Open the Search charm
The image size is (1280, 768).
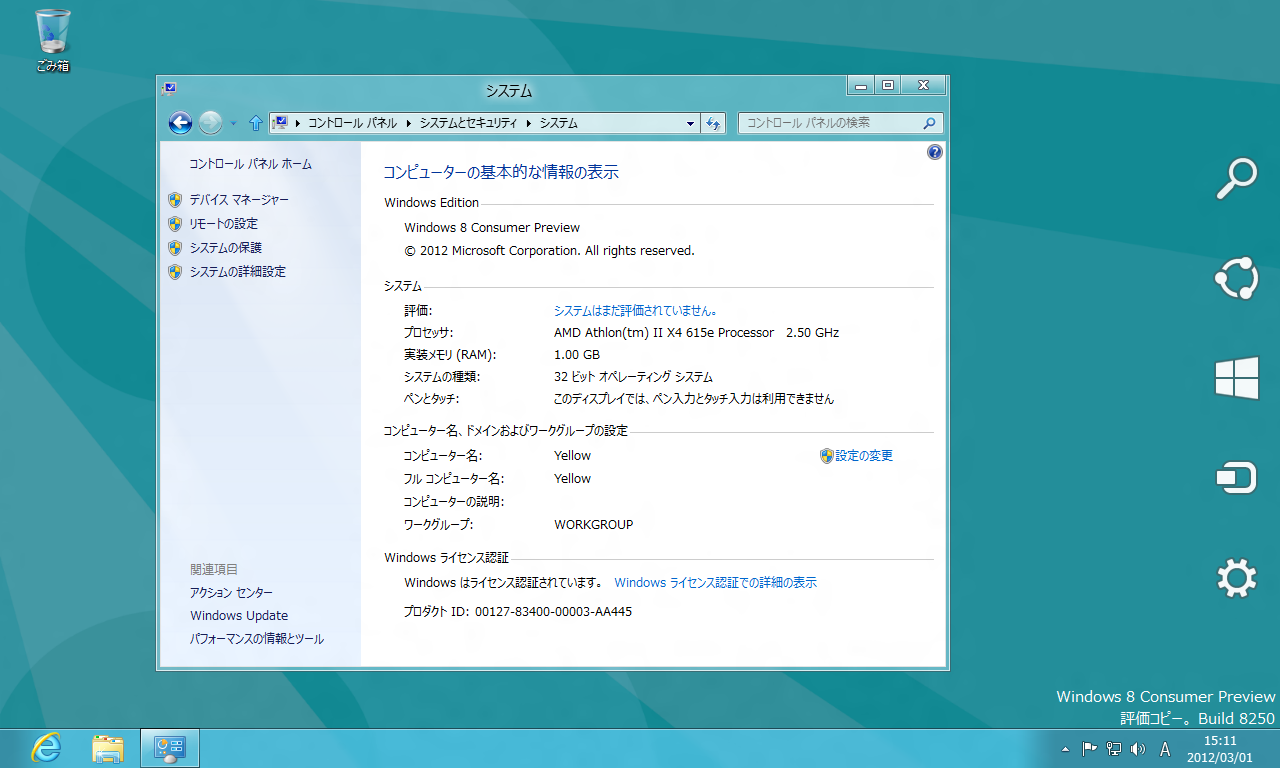1236,179
